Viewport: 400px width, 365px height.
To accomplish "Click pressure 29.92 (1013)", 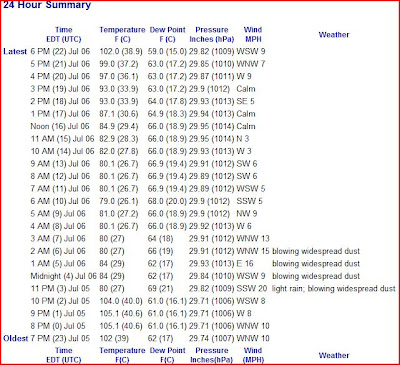I will point(212,226).
